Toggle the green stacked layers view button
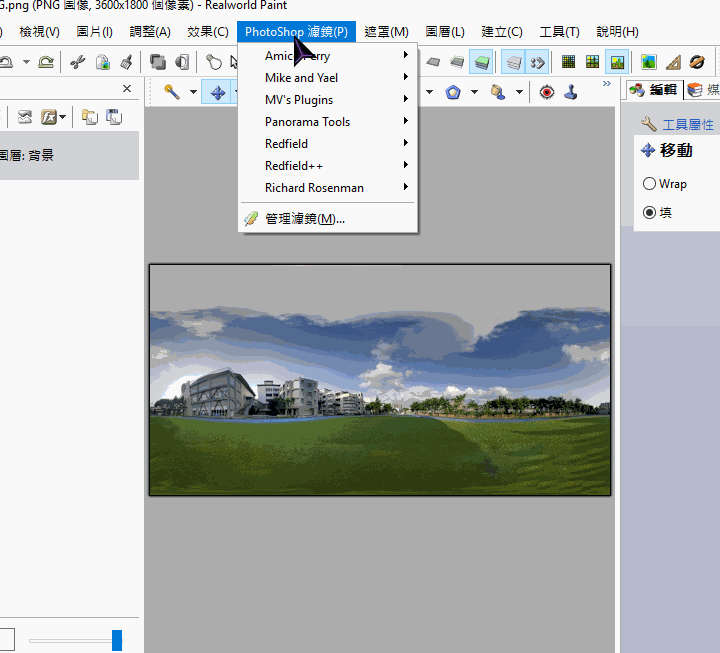 [481, 62]
